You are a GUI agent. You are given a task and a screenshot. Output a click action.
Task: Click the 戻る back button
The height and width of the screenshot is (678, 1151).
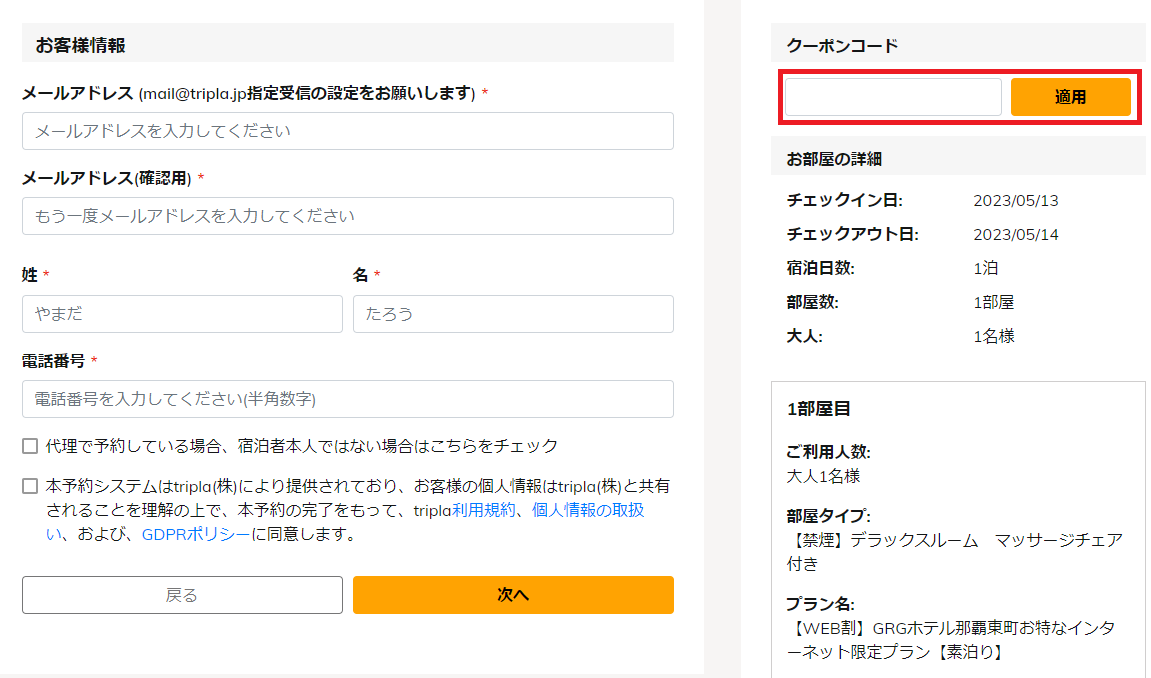[x=182, y=595]
